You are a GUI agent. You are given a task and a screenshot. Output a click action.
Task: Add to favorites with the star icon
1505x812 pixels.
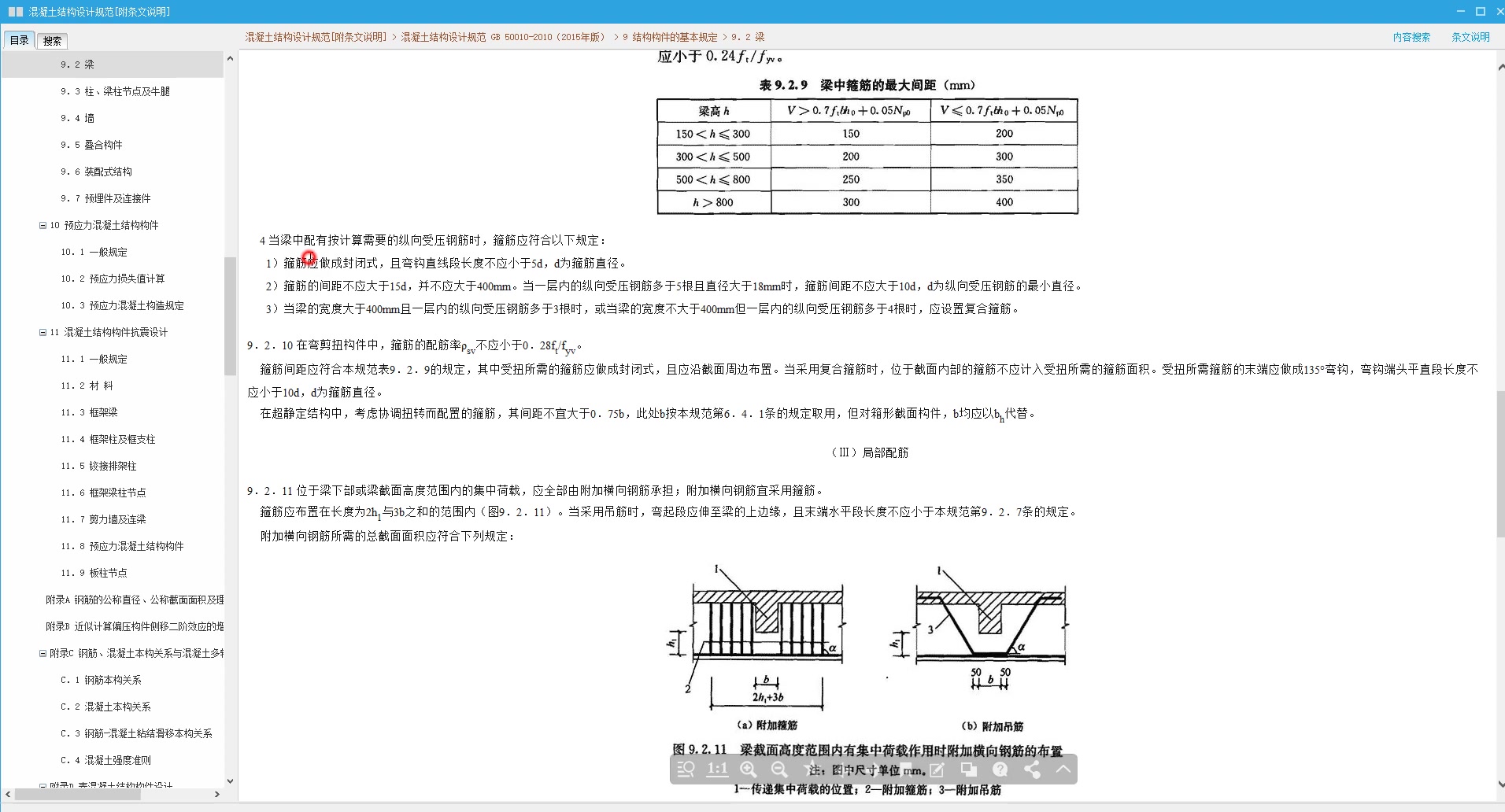click(x=812, y=770)
